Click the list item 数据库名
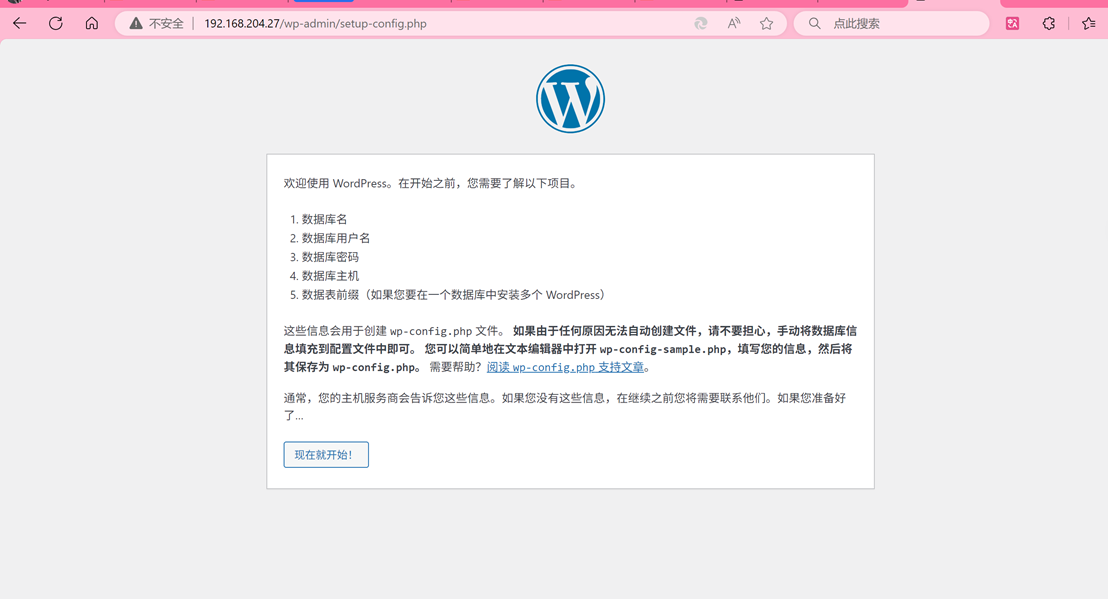The height and width of the screenshot is (599, 1108). pos(324,219)
